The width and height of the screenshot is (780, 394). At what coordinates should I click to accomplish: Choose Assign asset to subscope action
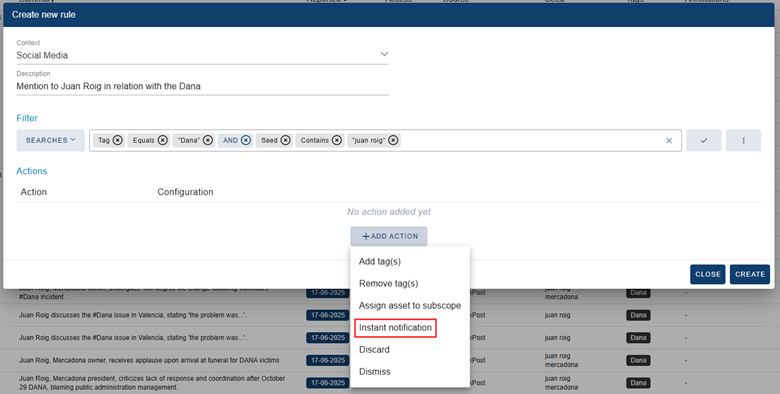pos(410,305)
